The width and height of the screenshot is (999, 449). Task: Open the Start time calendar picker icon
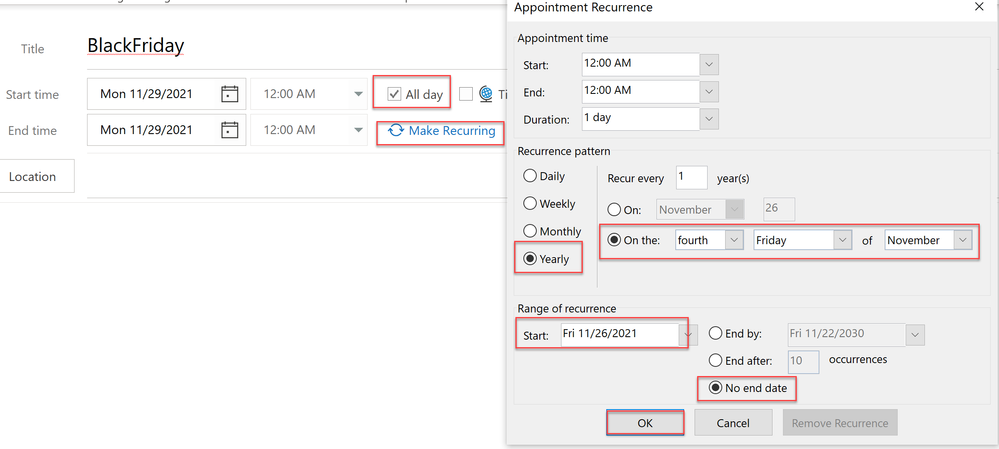(x=229, y=95)
